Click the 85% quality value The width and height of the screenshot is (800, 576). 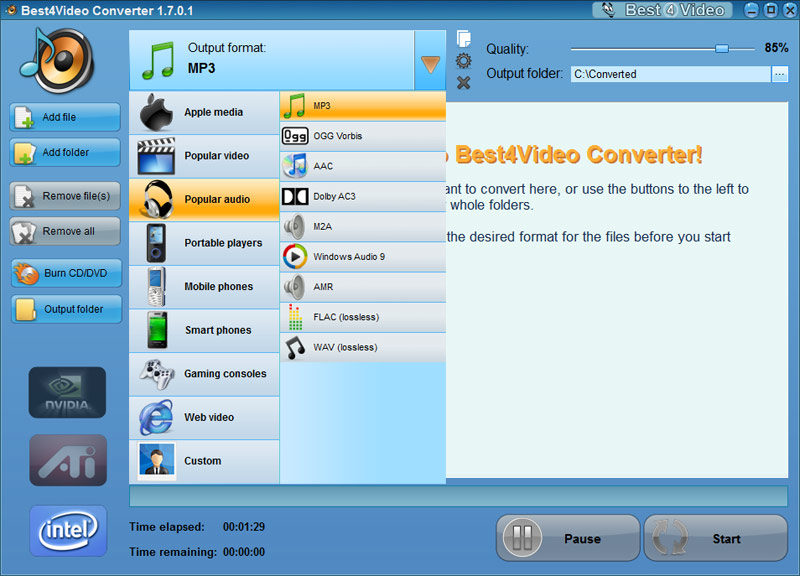click(x=776, y=48)
